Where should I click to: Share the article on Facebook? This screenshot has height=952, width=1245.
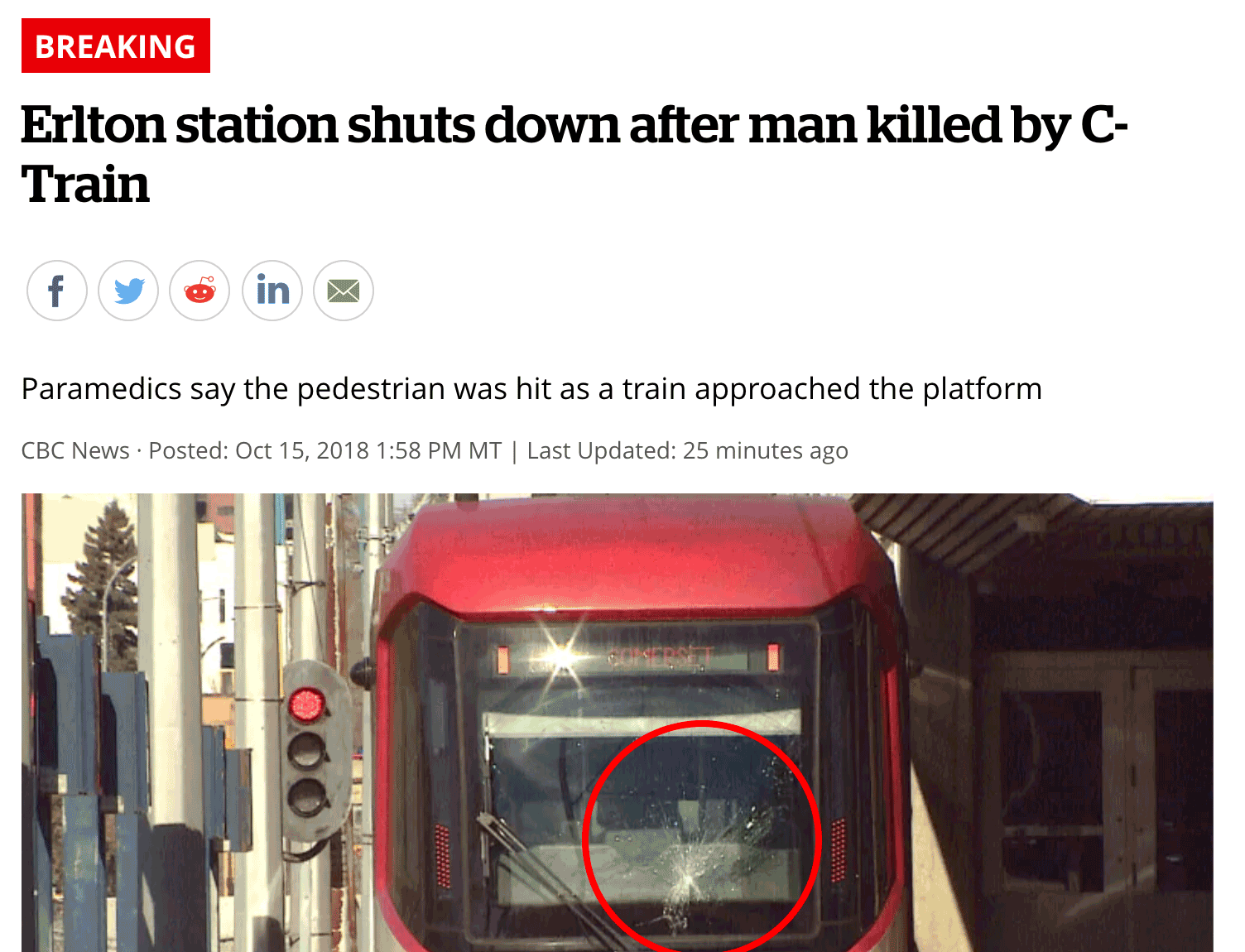[57, 291]
